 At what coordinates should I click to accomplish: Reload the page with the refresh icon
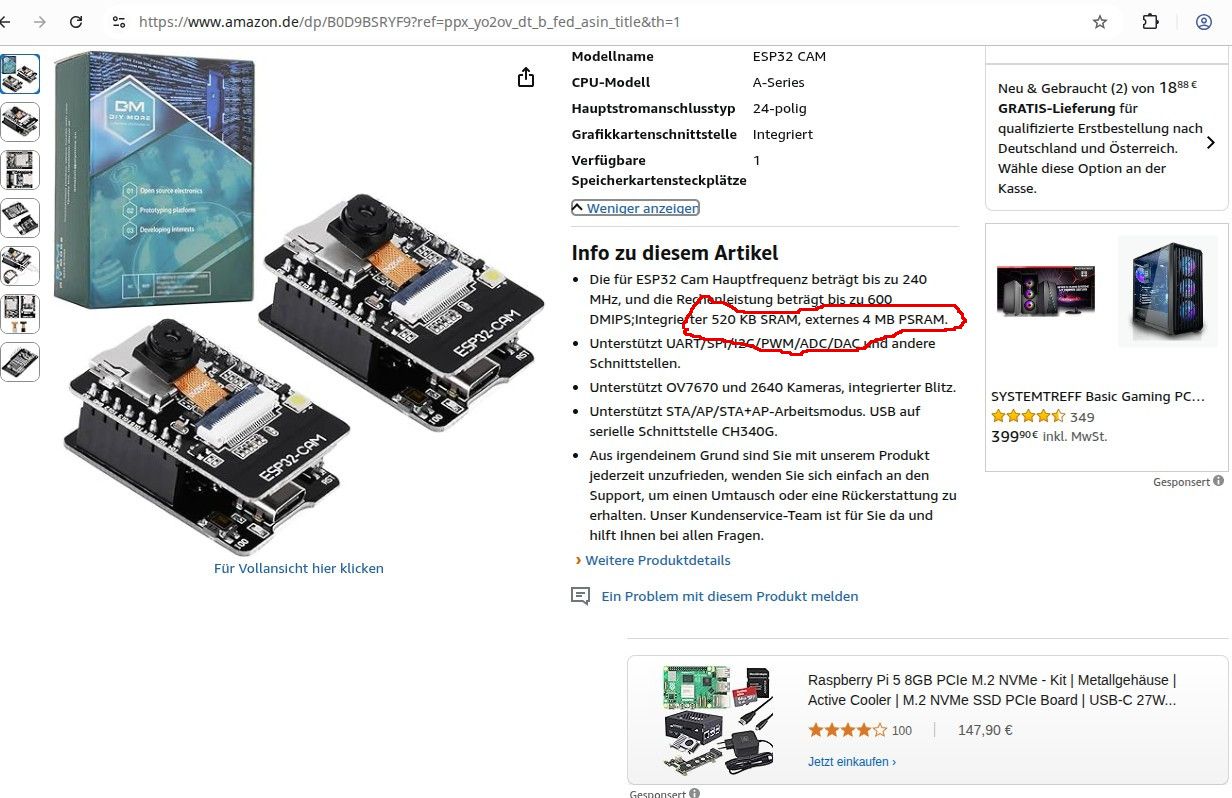(76, 21)
